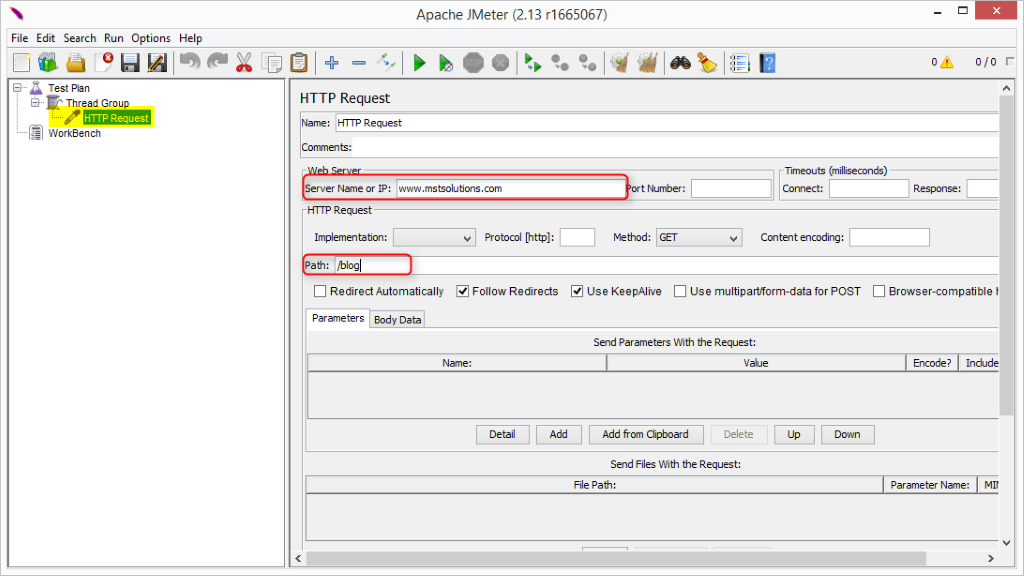The image size is (1024, 576).
Task: Uncheck Follow Redirects checkbox
Action: point(462,291)
